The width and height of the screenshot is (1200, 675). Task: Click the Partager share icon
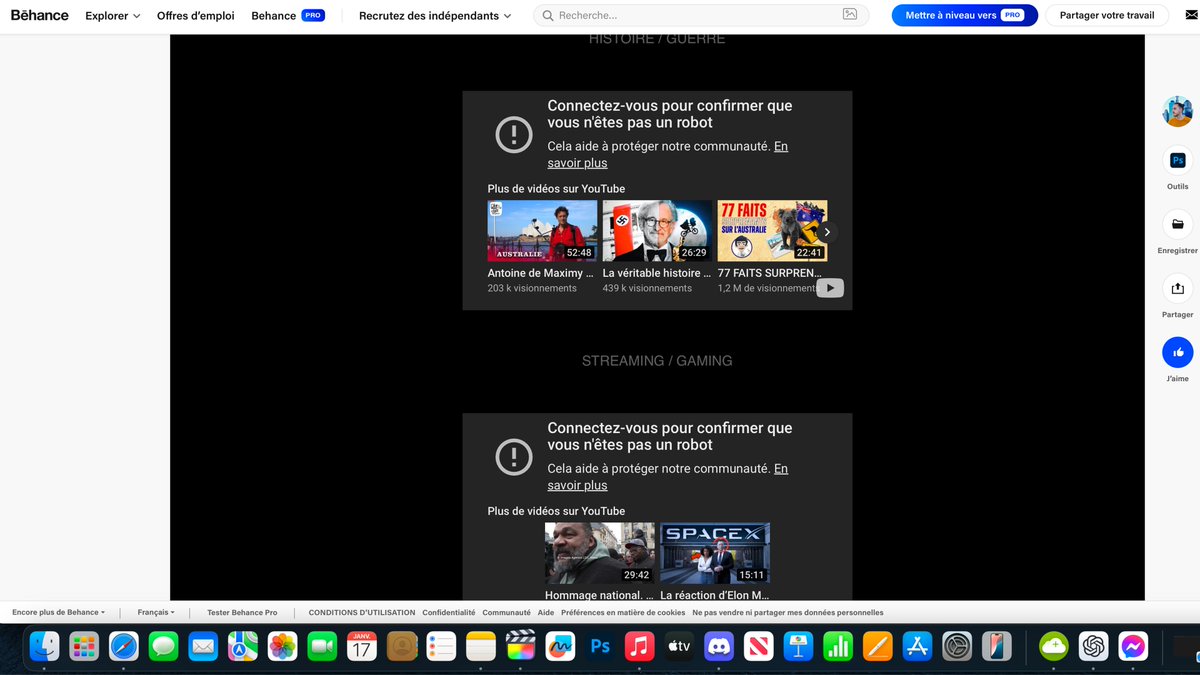point(1177,288)
